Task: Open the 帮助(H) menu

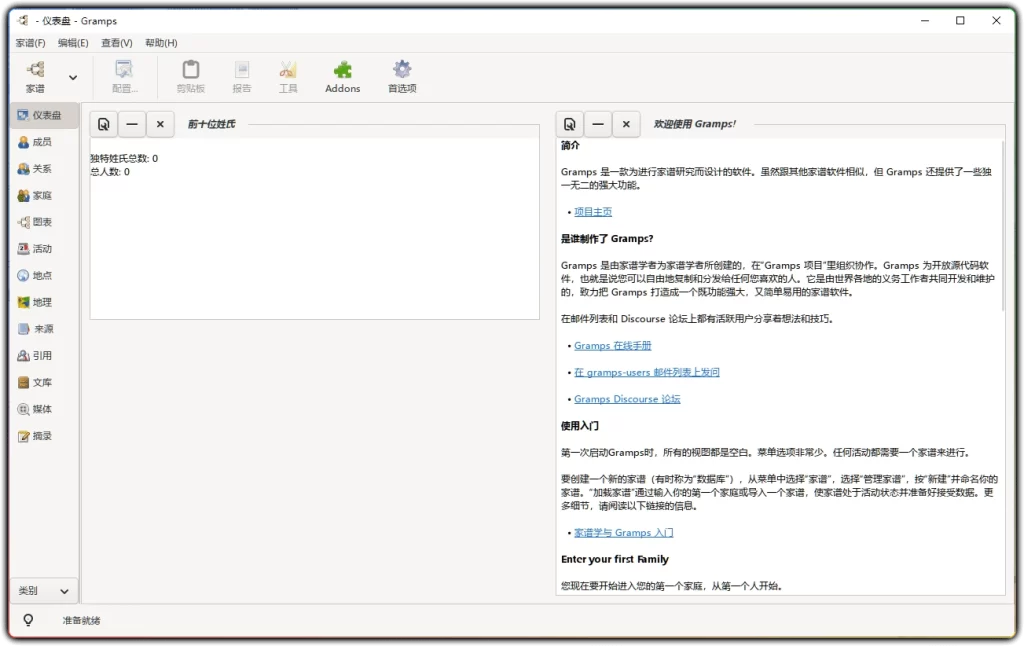Action: (159, 43)
